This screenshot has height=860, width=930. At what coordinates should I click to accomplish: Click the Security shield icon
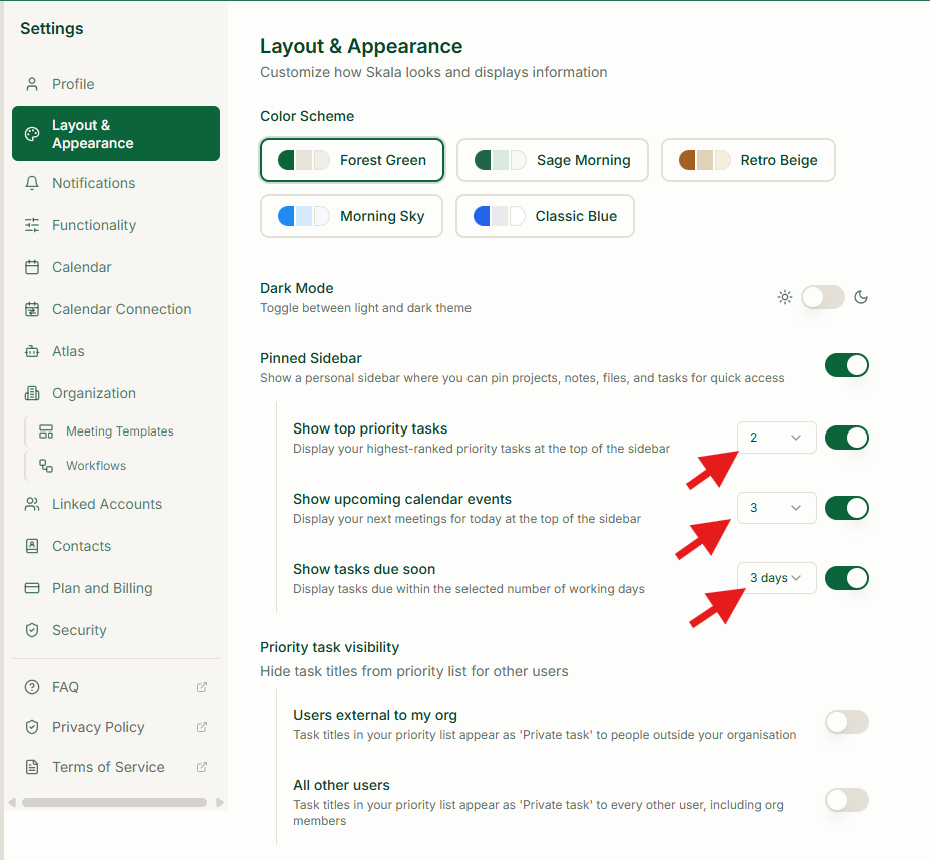[x=32, y=630]
